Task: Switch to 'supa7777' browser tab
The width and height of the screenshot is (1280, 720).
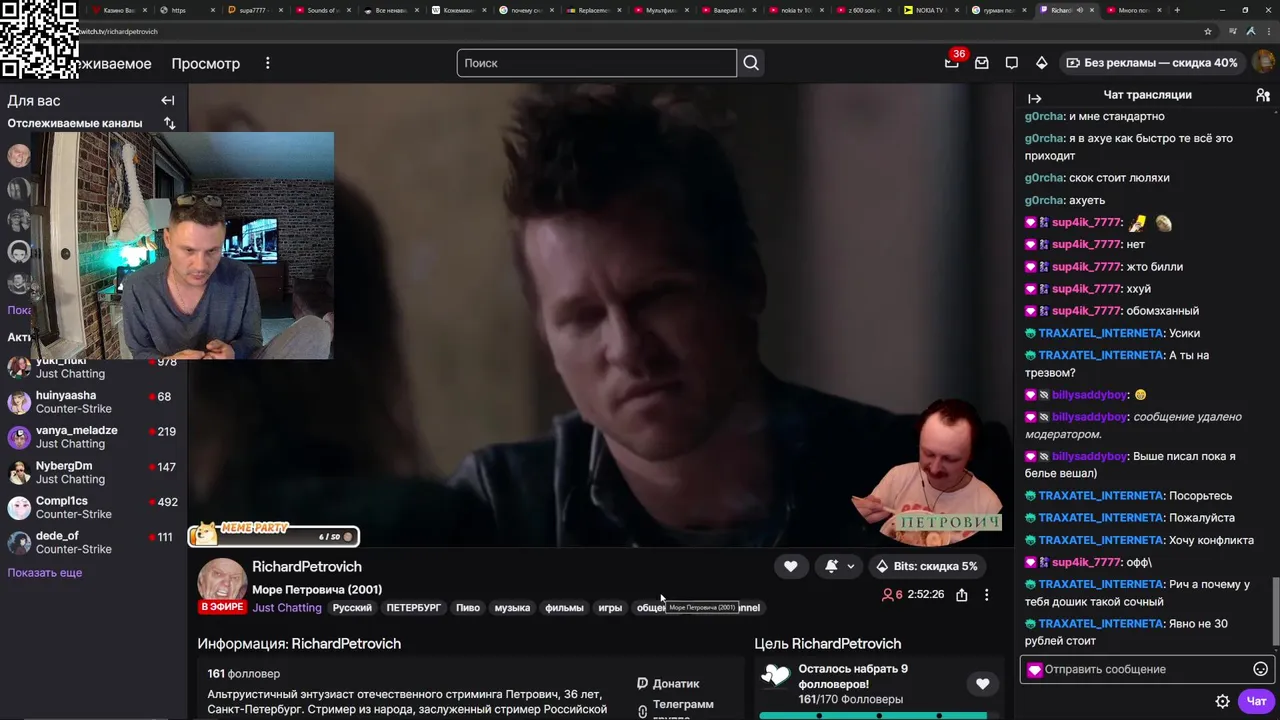Action: click(254, 10)
